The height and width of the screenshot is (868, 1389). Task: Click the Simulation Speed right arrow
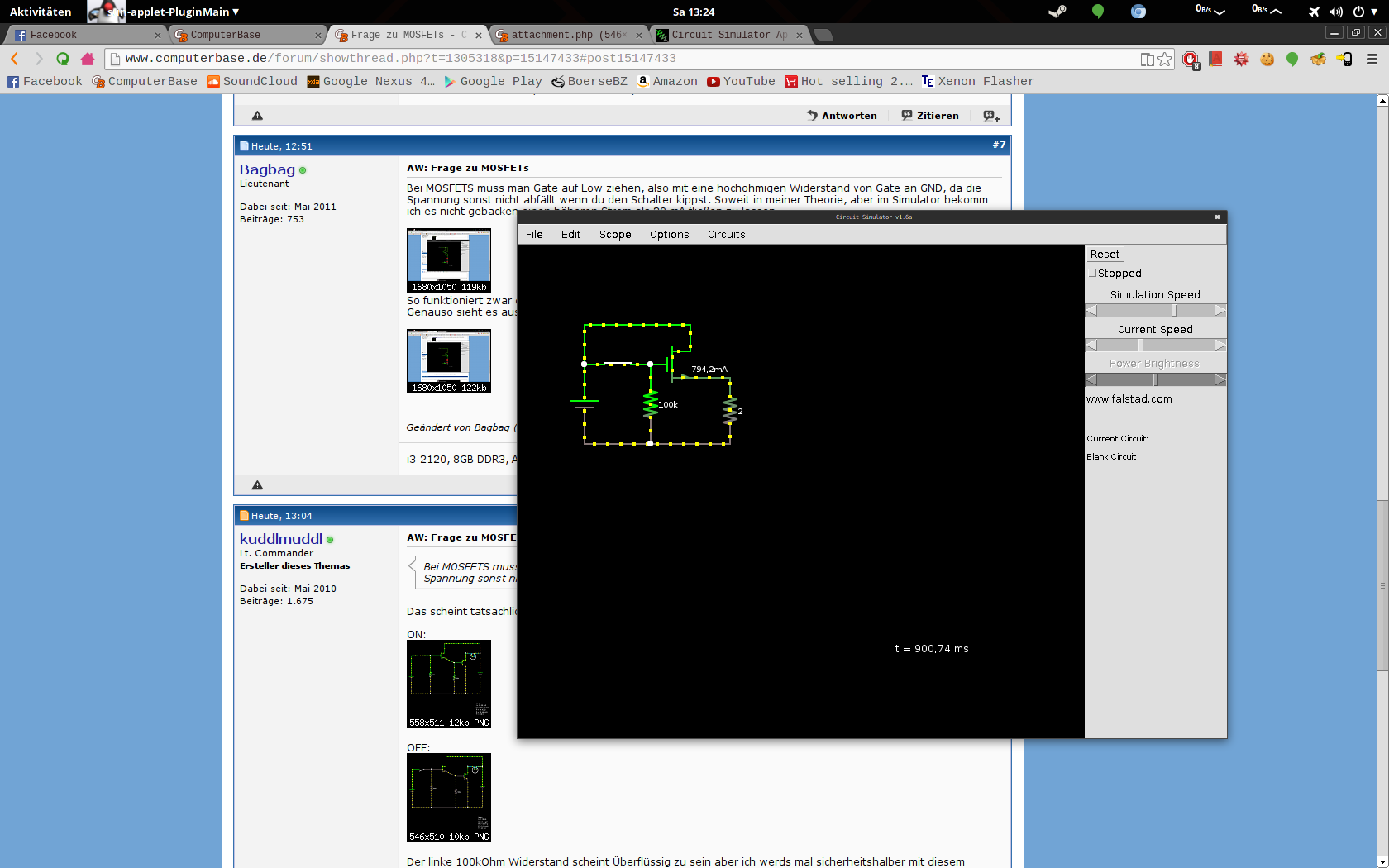[1220, 311]
